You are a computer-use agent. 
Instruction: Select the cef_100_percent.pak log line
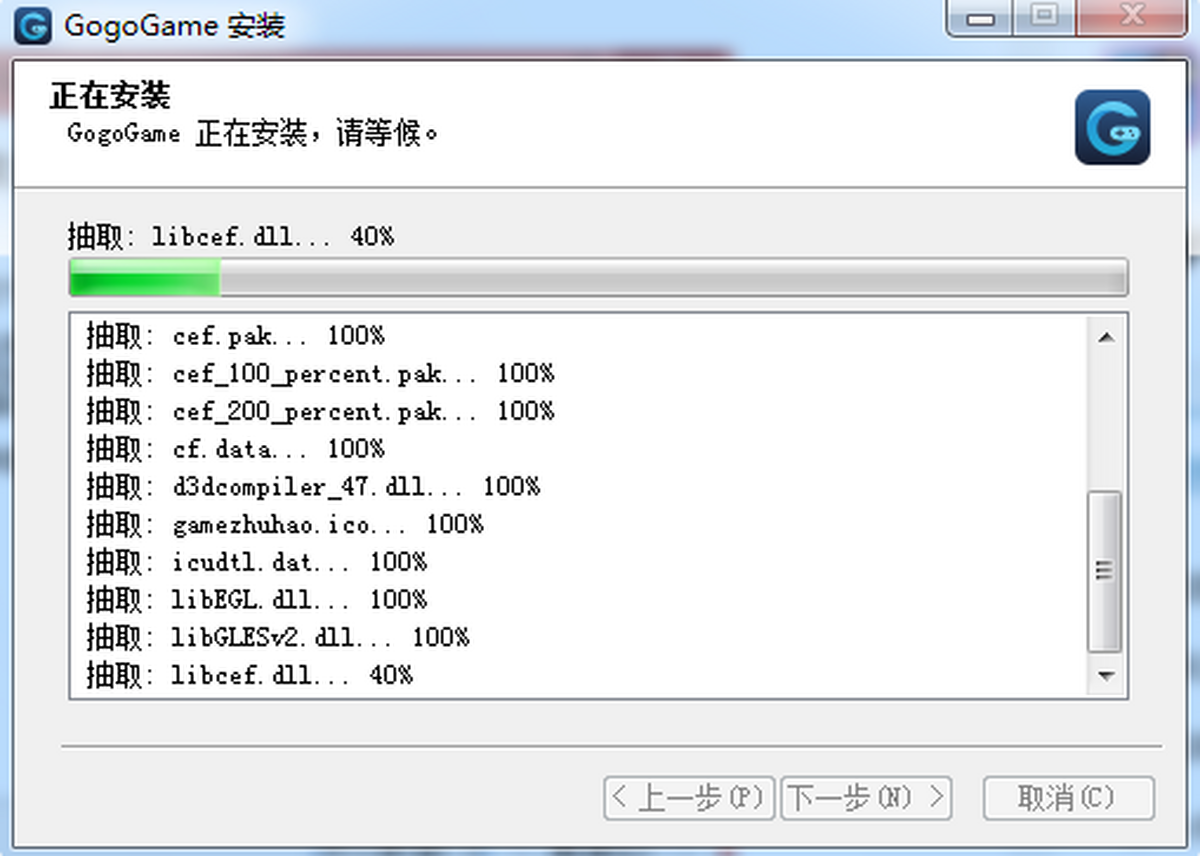point(320,374)
